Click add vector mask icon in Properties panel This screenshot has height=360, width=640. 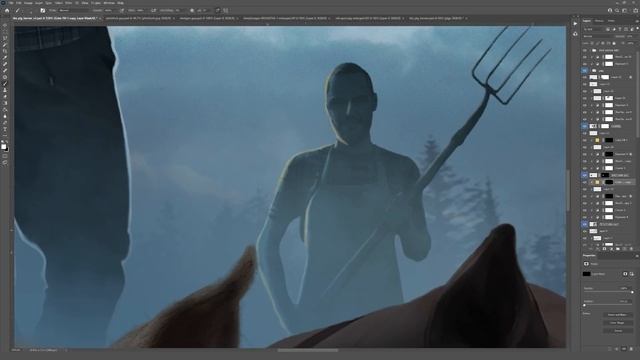click(x=631, y=274)
